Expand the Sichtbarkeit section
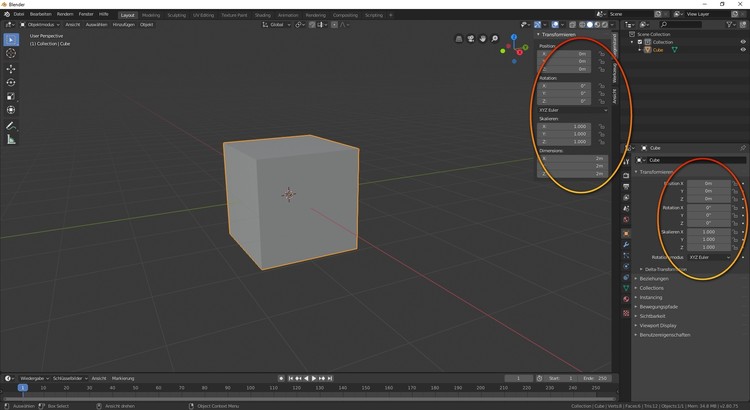The height and width of the screenshot is (410, 750). tap(650, 316)
